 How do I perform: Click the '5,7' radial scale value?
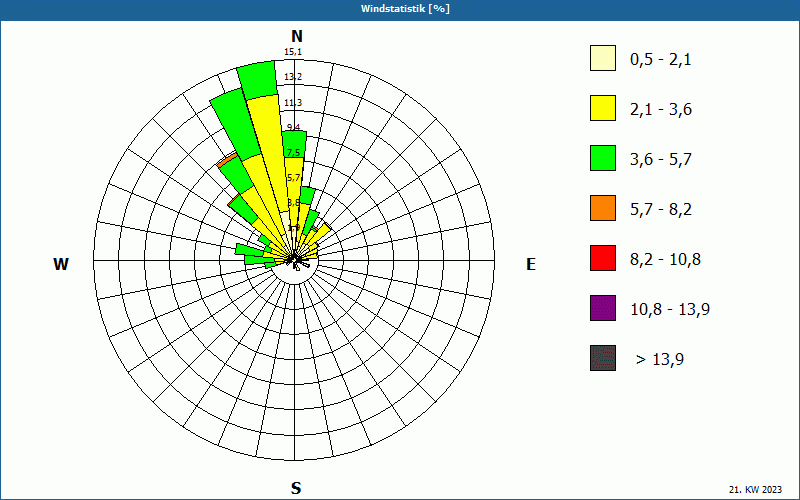point(294,178)
